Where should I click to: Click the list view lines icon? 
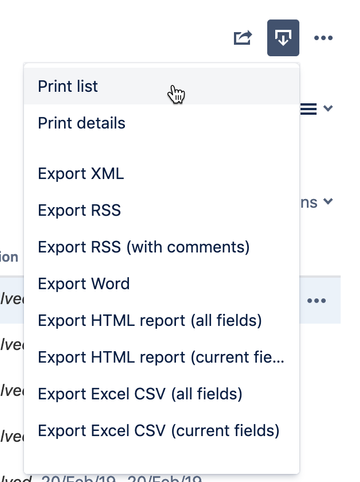tap(309, 109)
